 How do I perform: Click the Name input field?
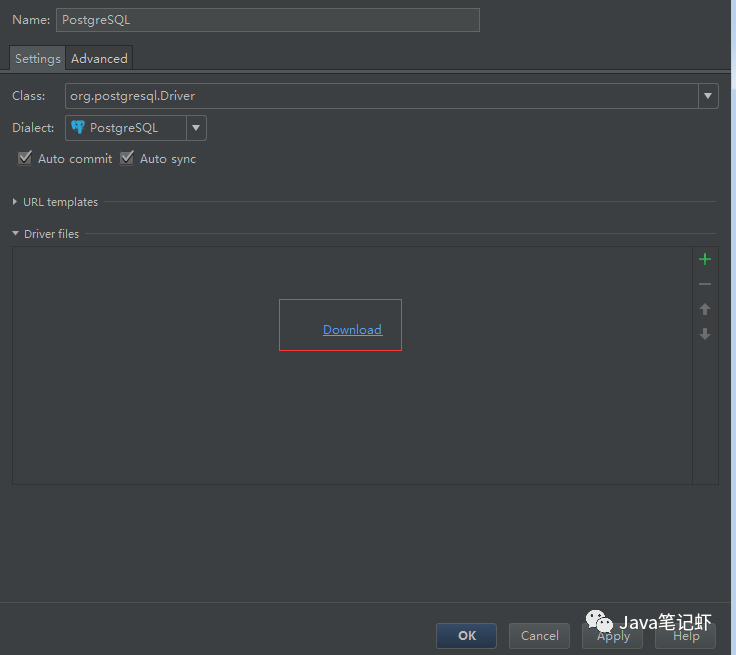point(268,20)
